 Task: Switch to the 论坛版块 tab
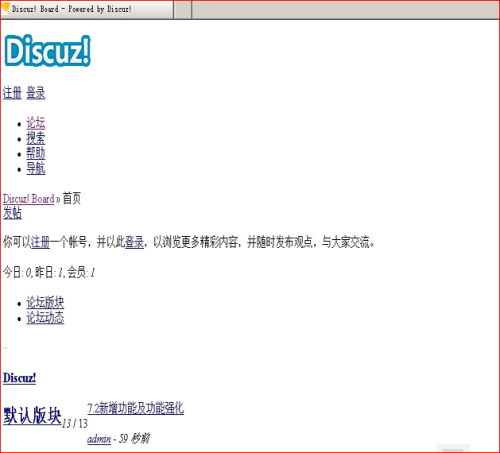click(x=45, y=302)
